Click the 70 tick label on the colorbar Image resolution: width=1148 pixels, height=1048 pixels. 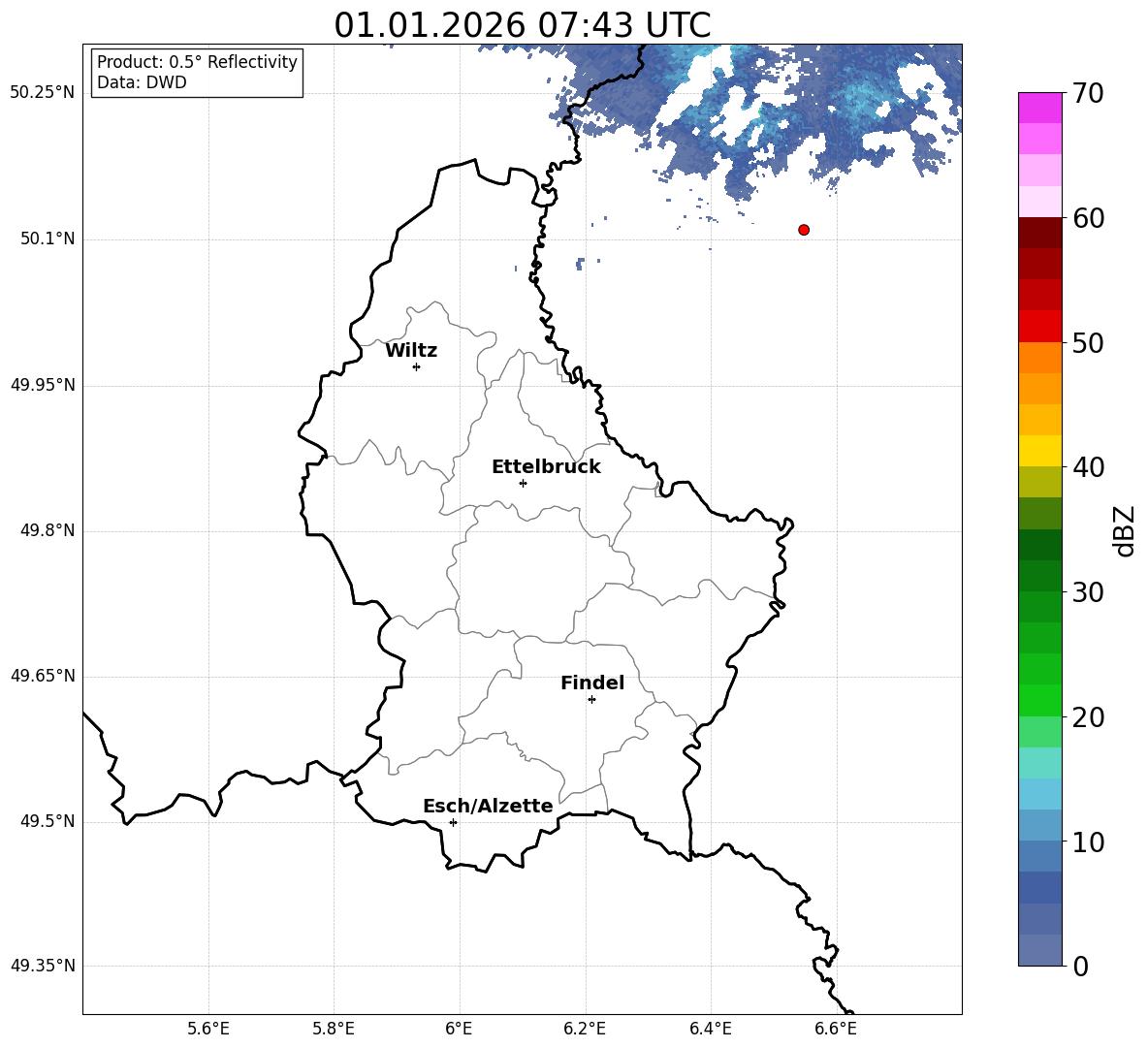click(x=1088, y=93)
